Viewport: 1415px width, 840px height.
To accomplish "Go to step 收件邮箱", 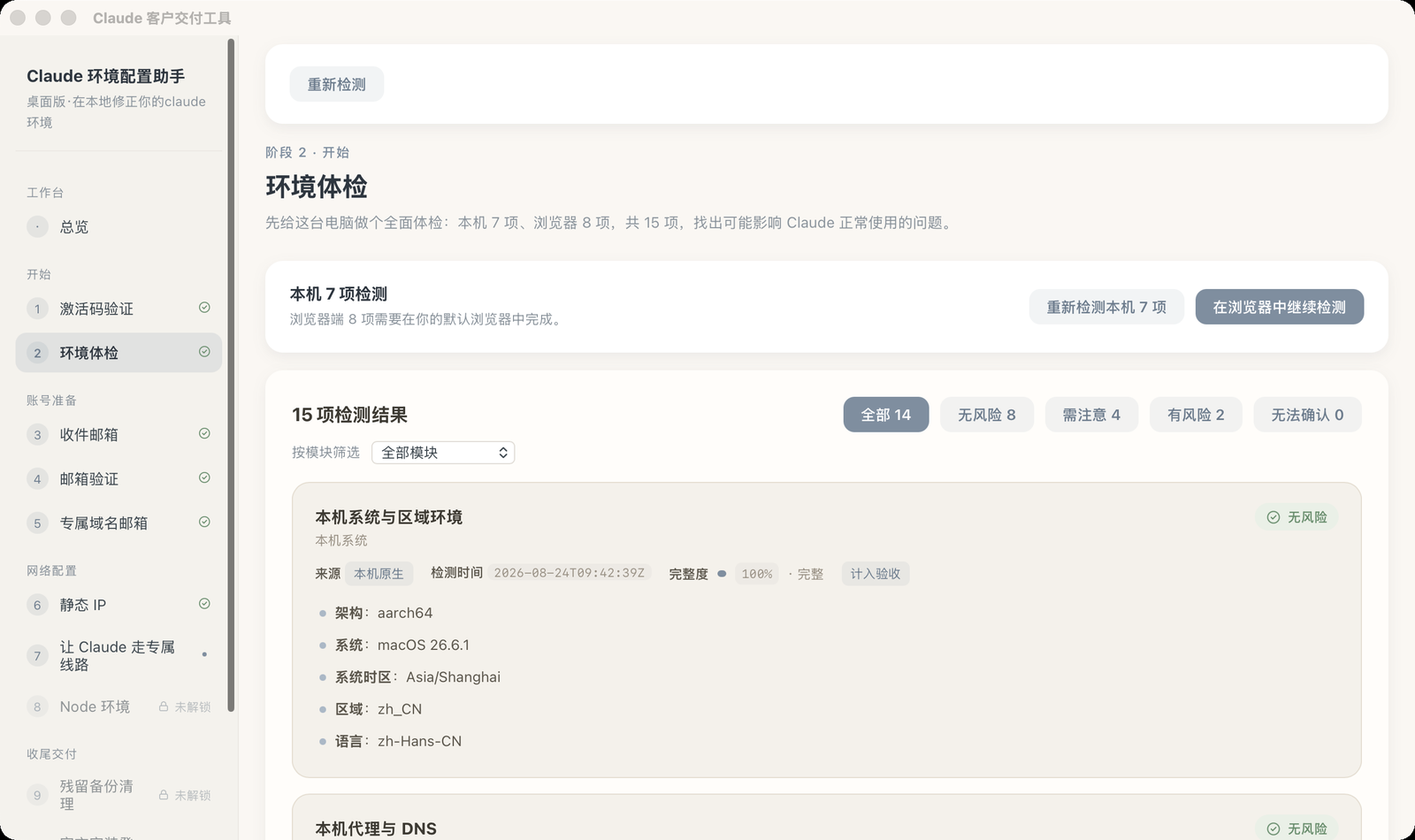I will [119, 434].
